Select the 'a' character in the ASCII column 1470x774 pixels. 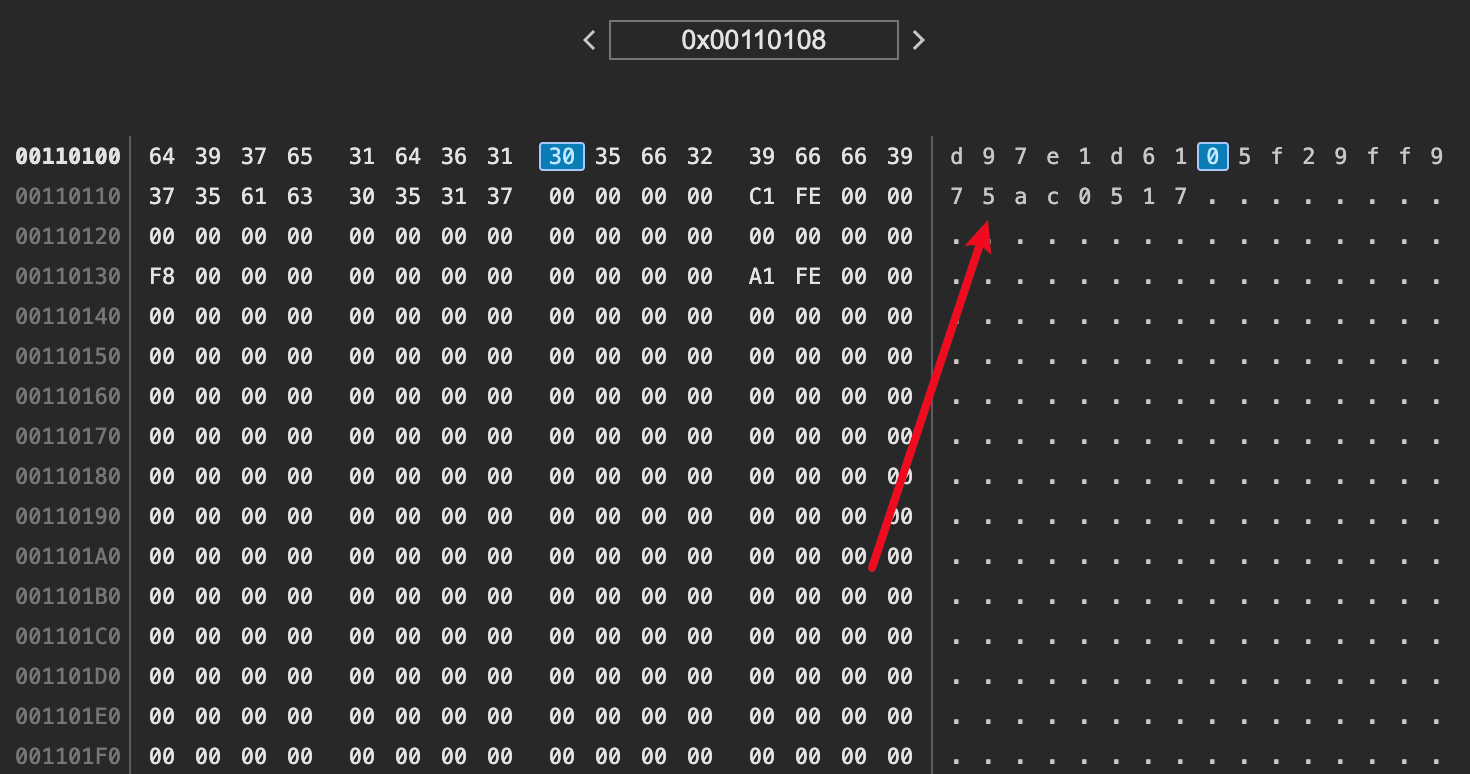point(1020,196)
